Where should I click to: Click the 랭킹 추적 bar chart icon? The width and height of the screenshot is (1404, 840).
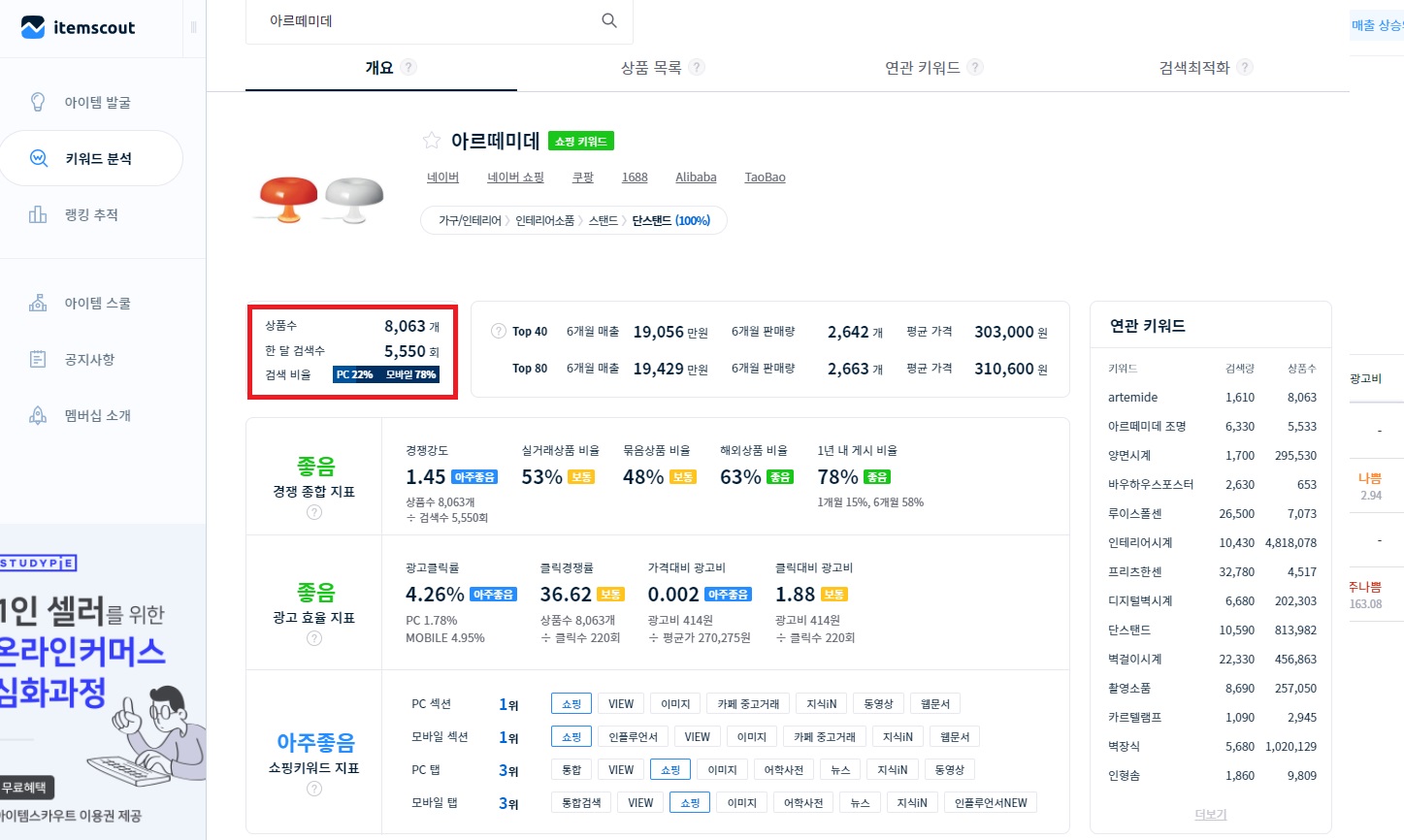pos(38,214)
